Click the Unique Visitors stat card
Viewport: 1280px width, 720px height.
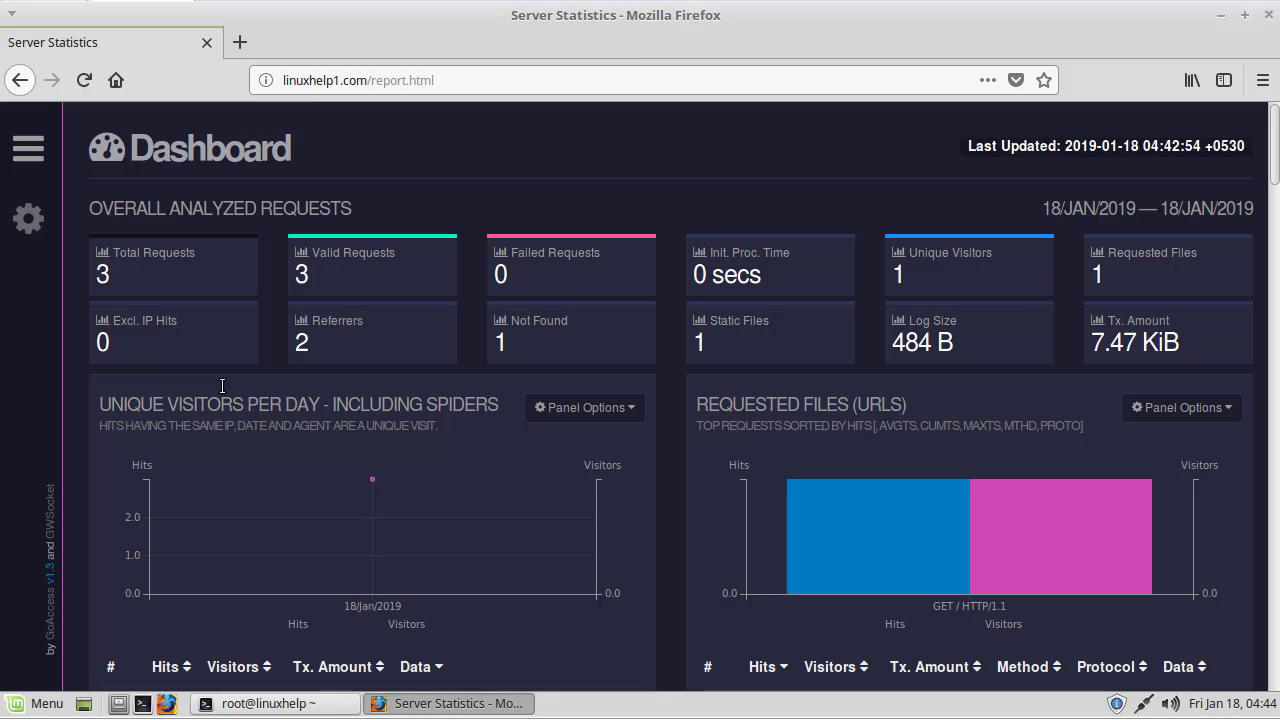[x=969, y=265]
